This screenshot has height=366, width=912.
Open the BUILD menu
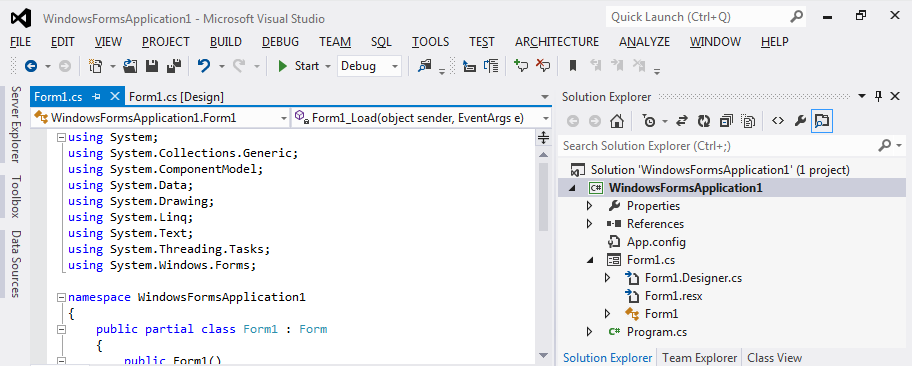click(x=226, y=42)
